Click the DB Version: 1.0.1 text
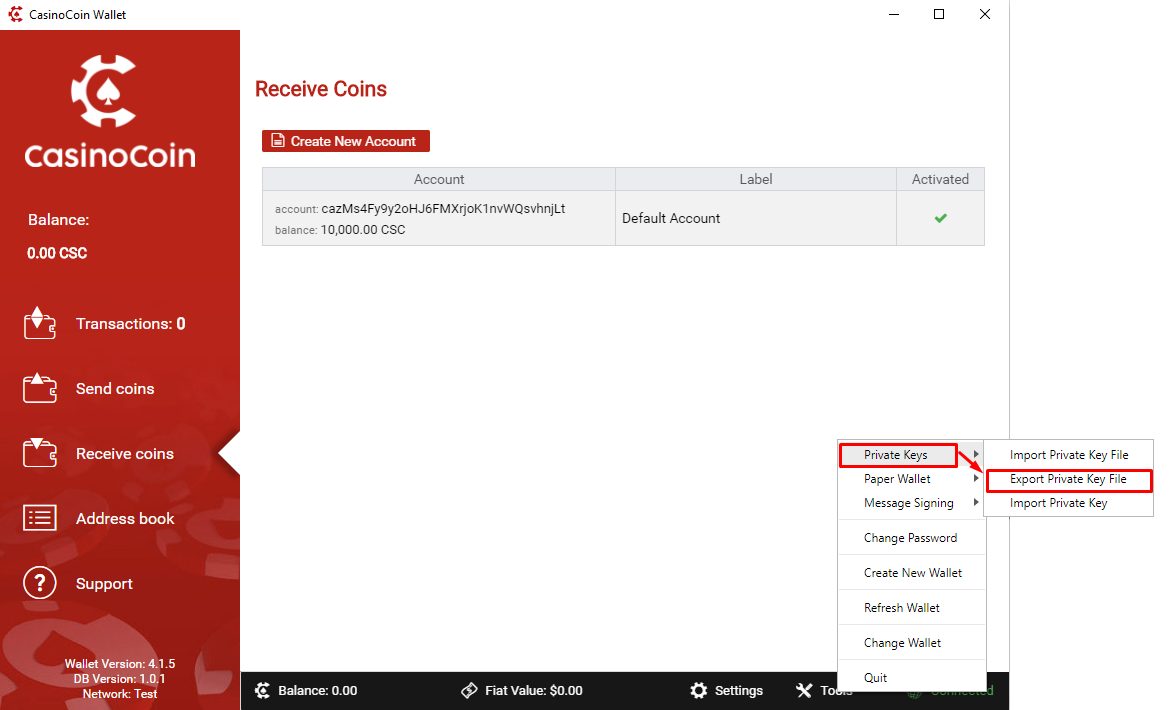The height and width of the screenshot is (710, 1175). pos(120,679)
